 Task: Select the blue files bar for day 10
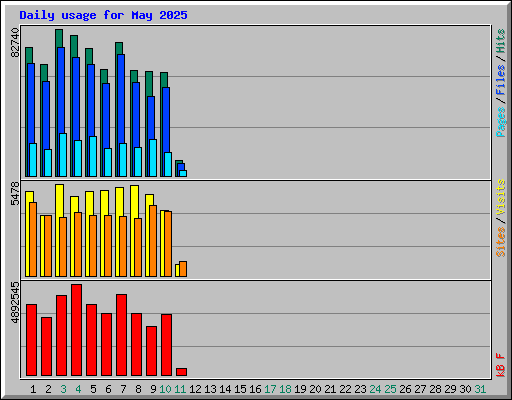click(x=166, y=120)
